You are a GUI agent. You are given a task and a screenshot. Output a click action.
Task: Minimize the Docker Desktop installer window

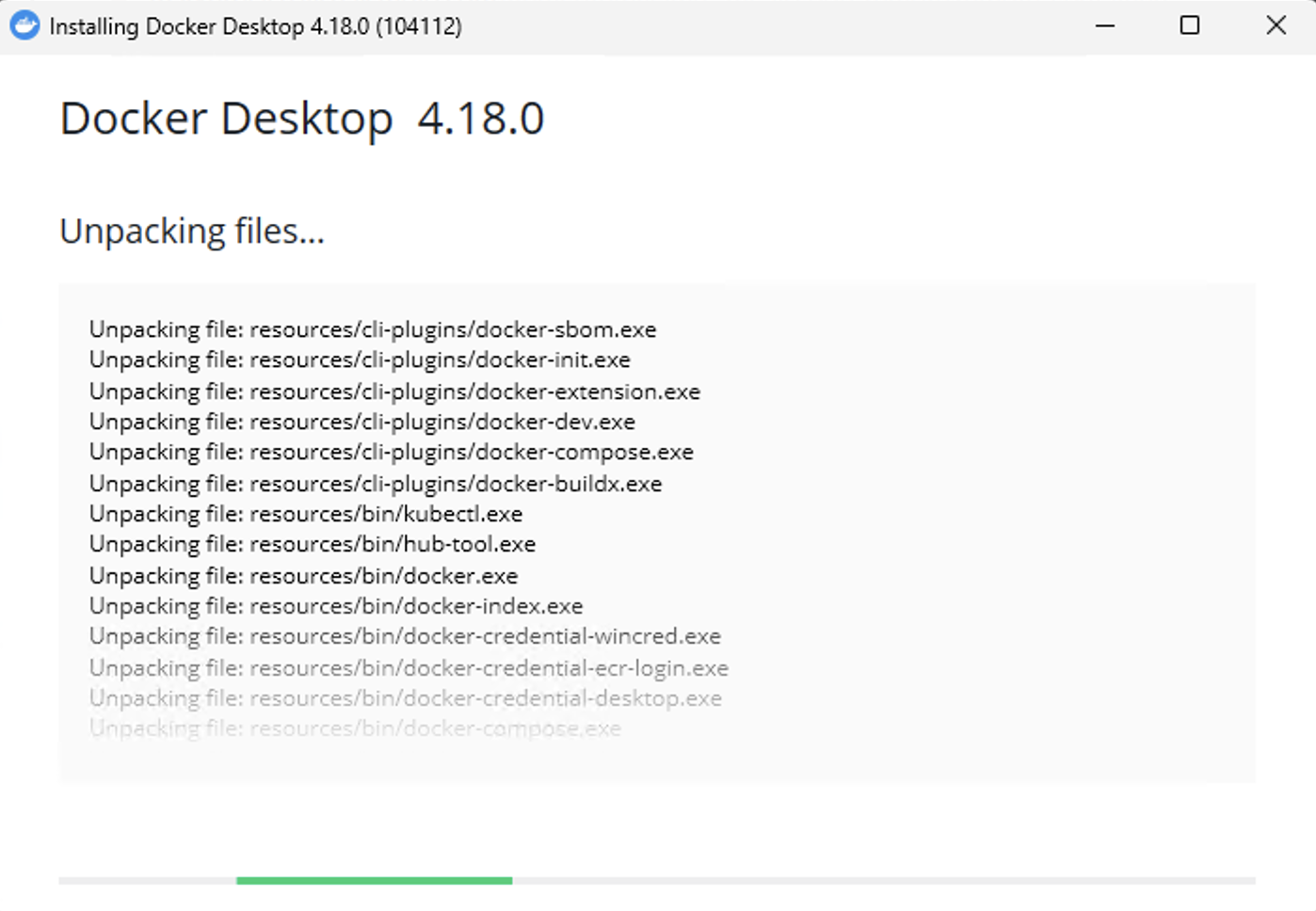[1105, 25]
